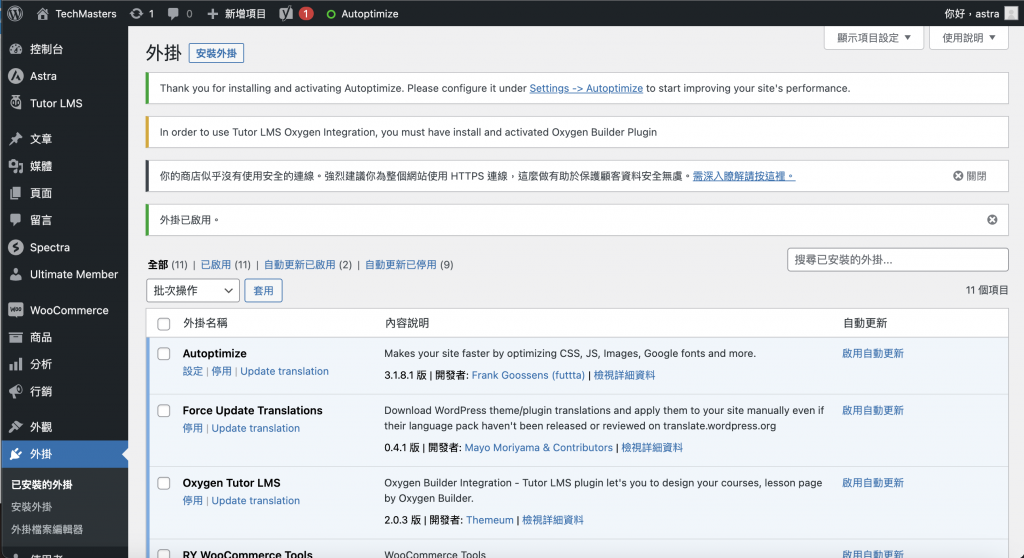The width and height of the screenshot is (1024, 558).
Task: Follow the Settings -> Autoptimize link
Action: [x=586, y=88]
